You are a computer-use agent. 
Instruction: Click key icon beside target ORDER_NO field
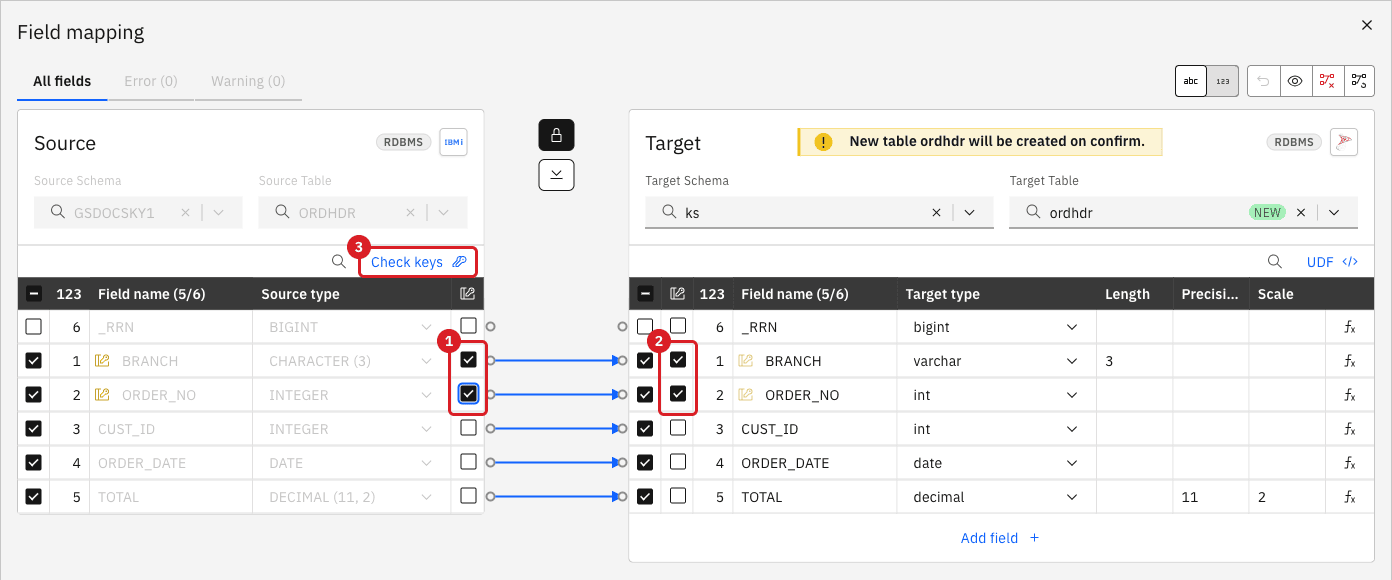pyautogui.click(x=745, y=395)
